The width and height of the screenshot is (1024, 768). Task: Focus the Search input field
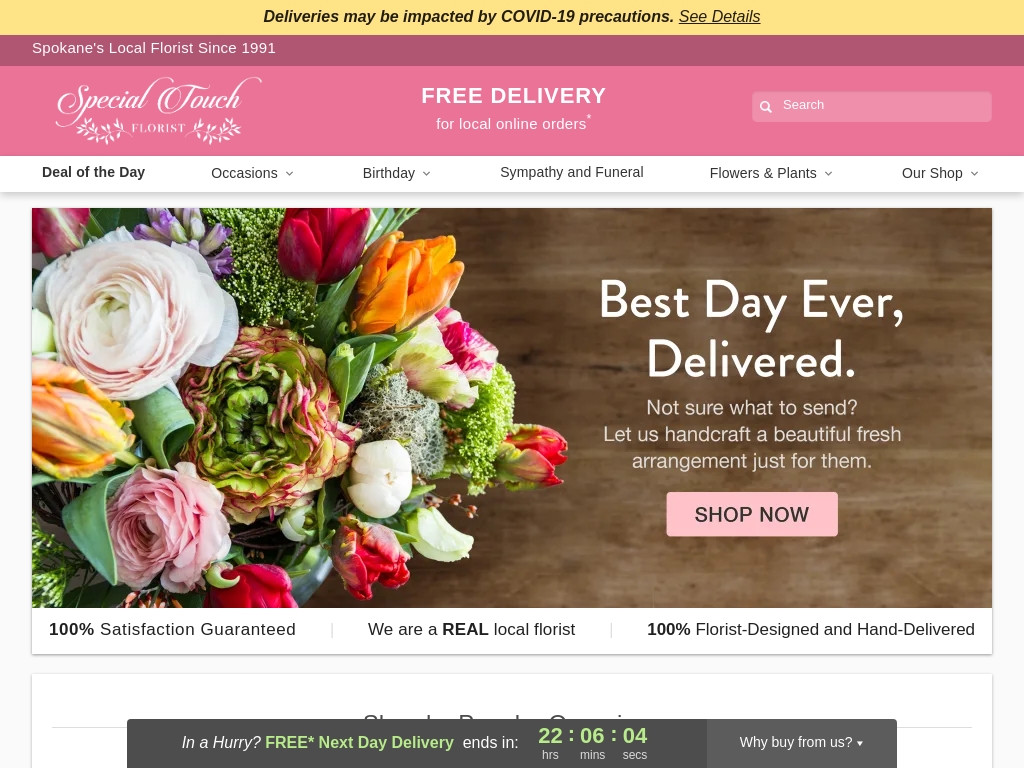tap(872, 106)
